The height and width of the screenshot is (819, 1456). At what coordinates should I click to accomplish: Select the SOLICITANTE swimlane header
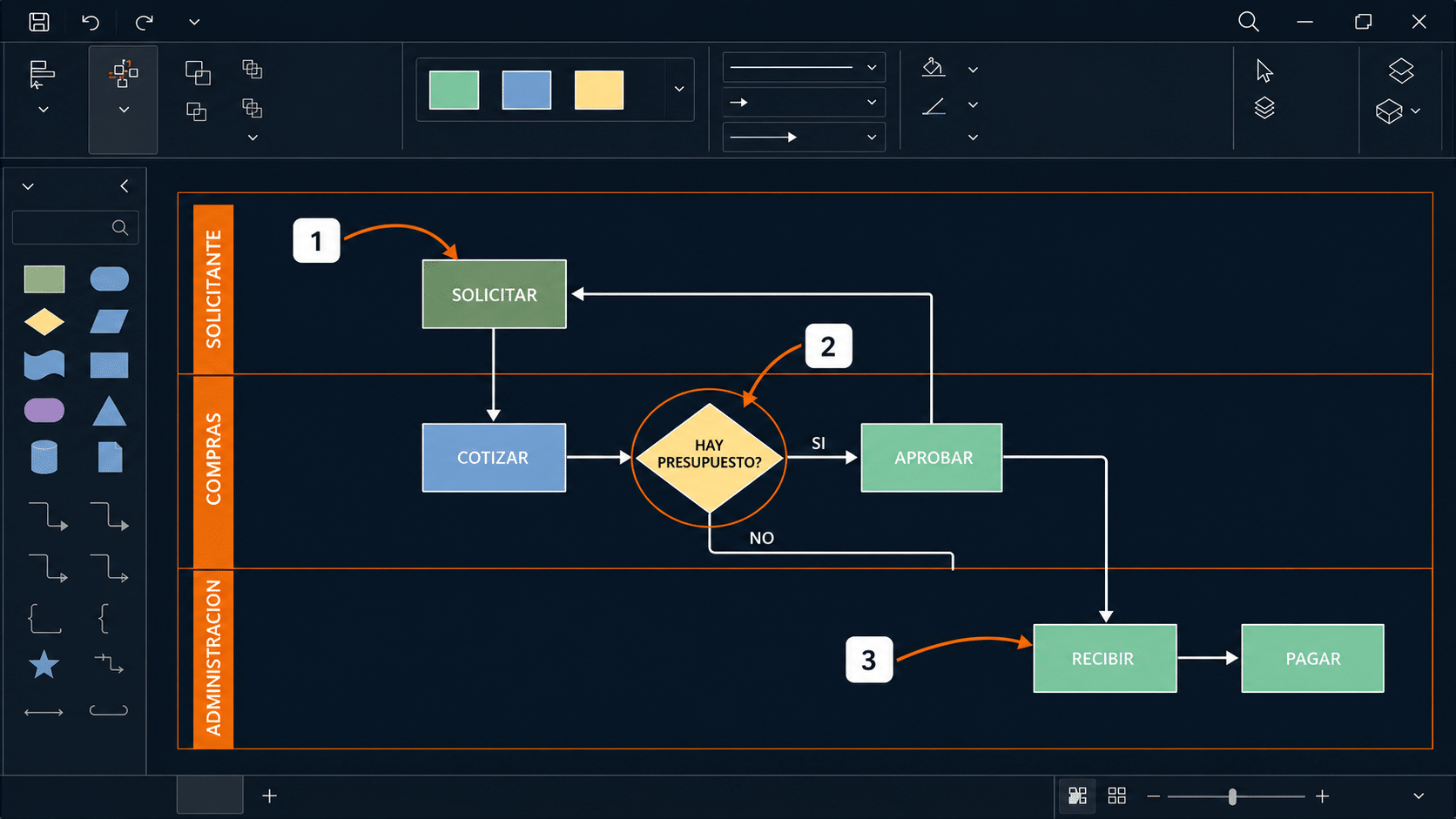[x=213, y=290]
